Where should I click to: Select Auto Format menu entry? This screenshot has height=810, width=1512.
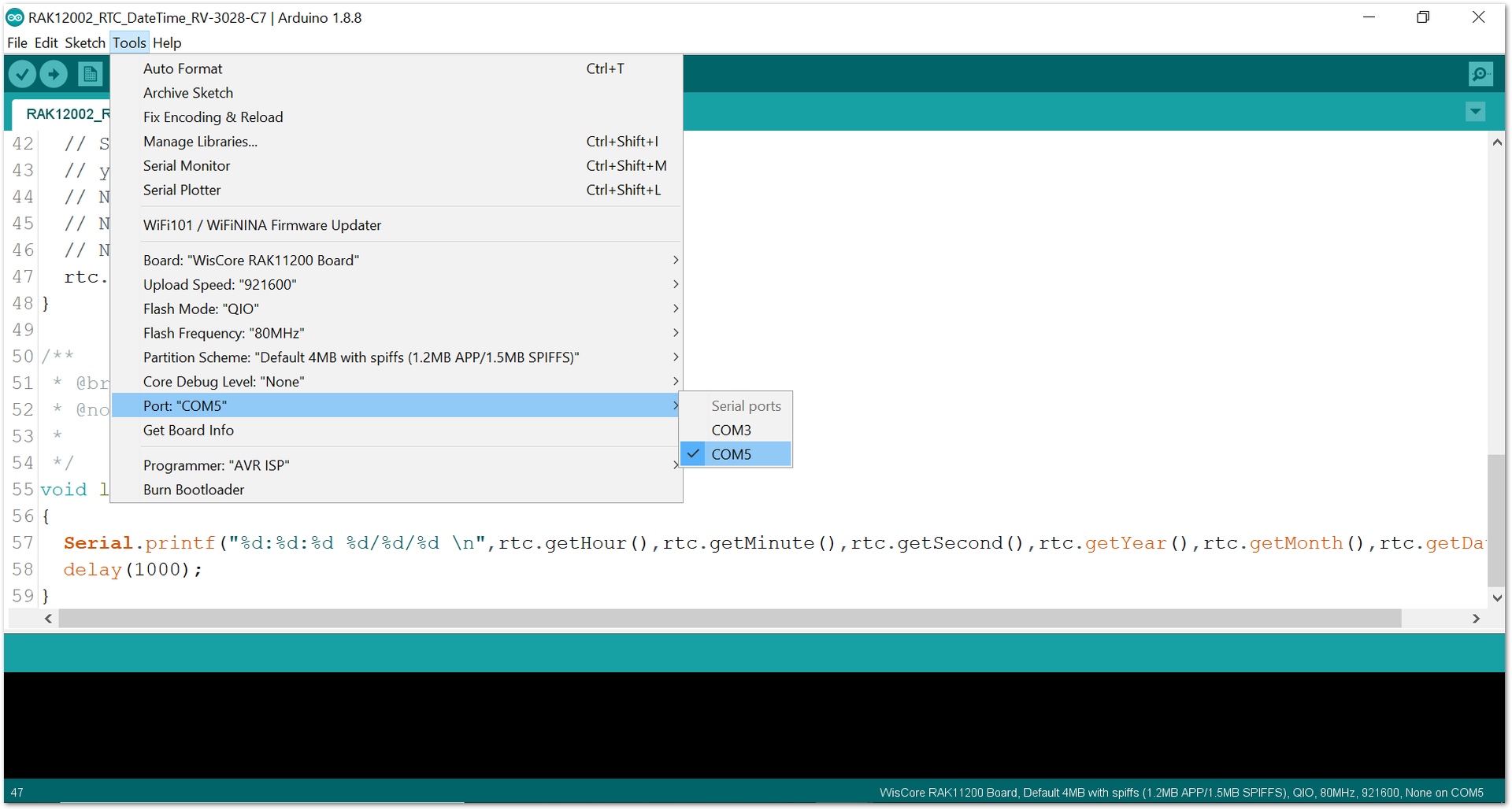(396, 68)
